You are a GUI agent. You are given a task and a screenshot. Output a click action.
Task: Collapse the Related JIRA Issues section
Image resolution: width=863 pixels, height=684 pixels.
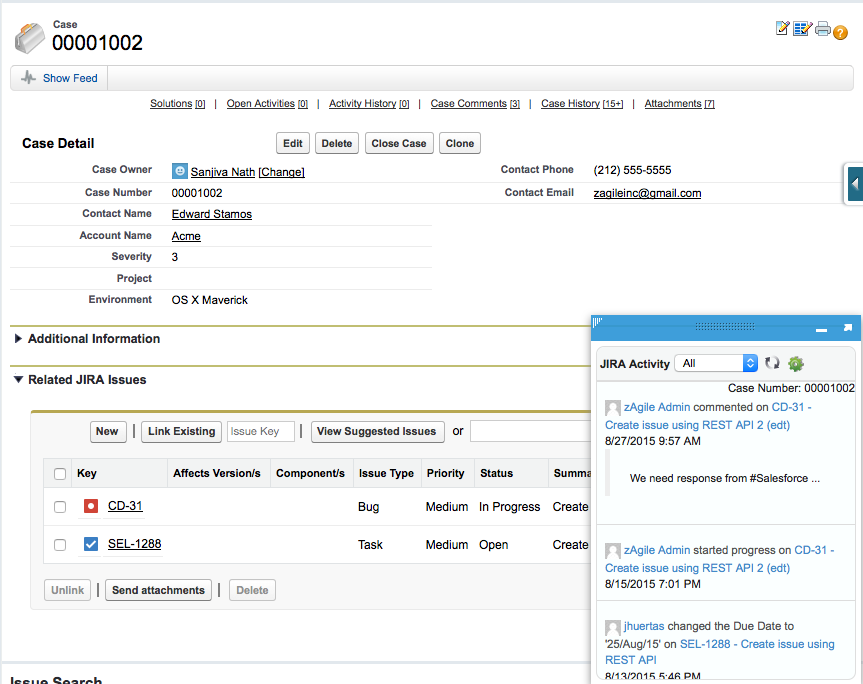19,380
